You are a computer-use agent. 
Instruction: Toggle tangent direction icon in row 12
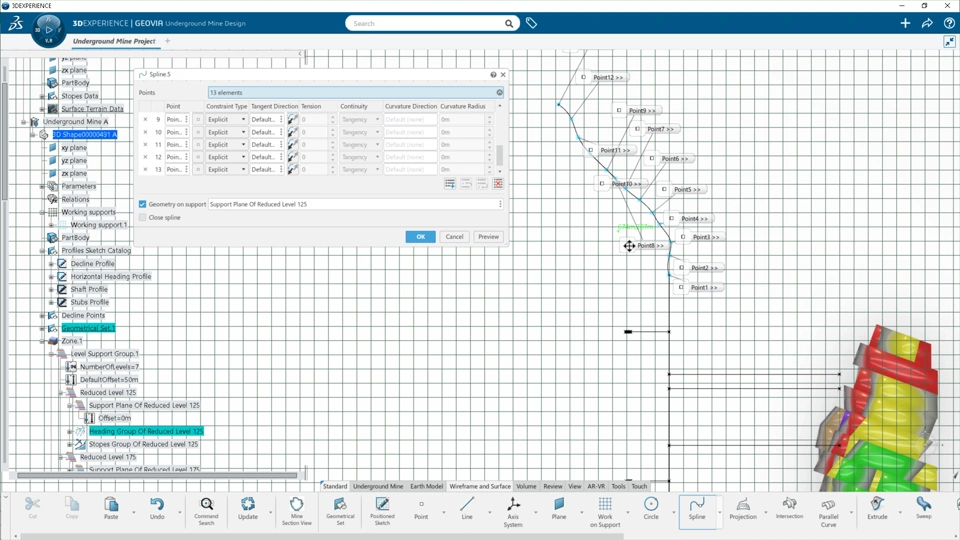(293, 157)
